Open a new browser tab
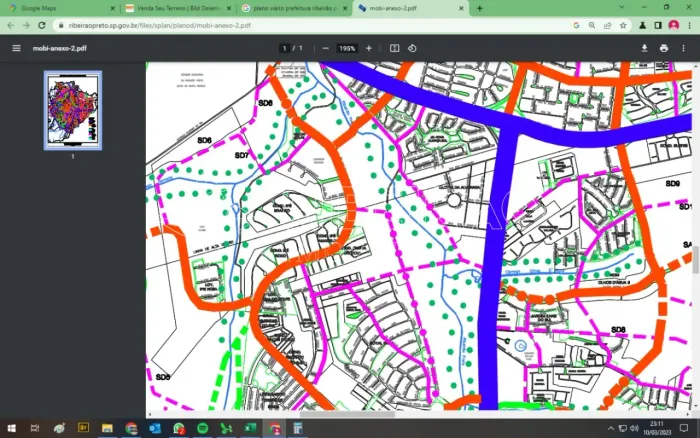The height and width of the screenshot is (438, 700). 479,8
